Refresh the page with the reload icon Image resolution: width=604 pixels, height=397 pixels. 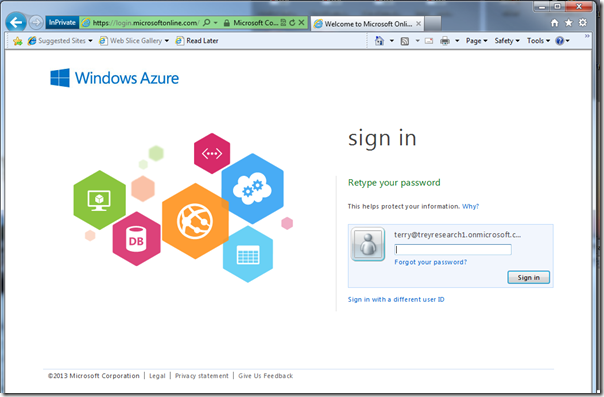[292, 23]
